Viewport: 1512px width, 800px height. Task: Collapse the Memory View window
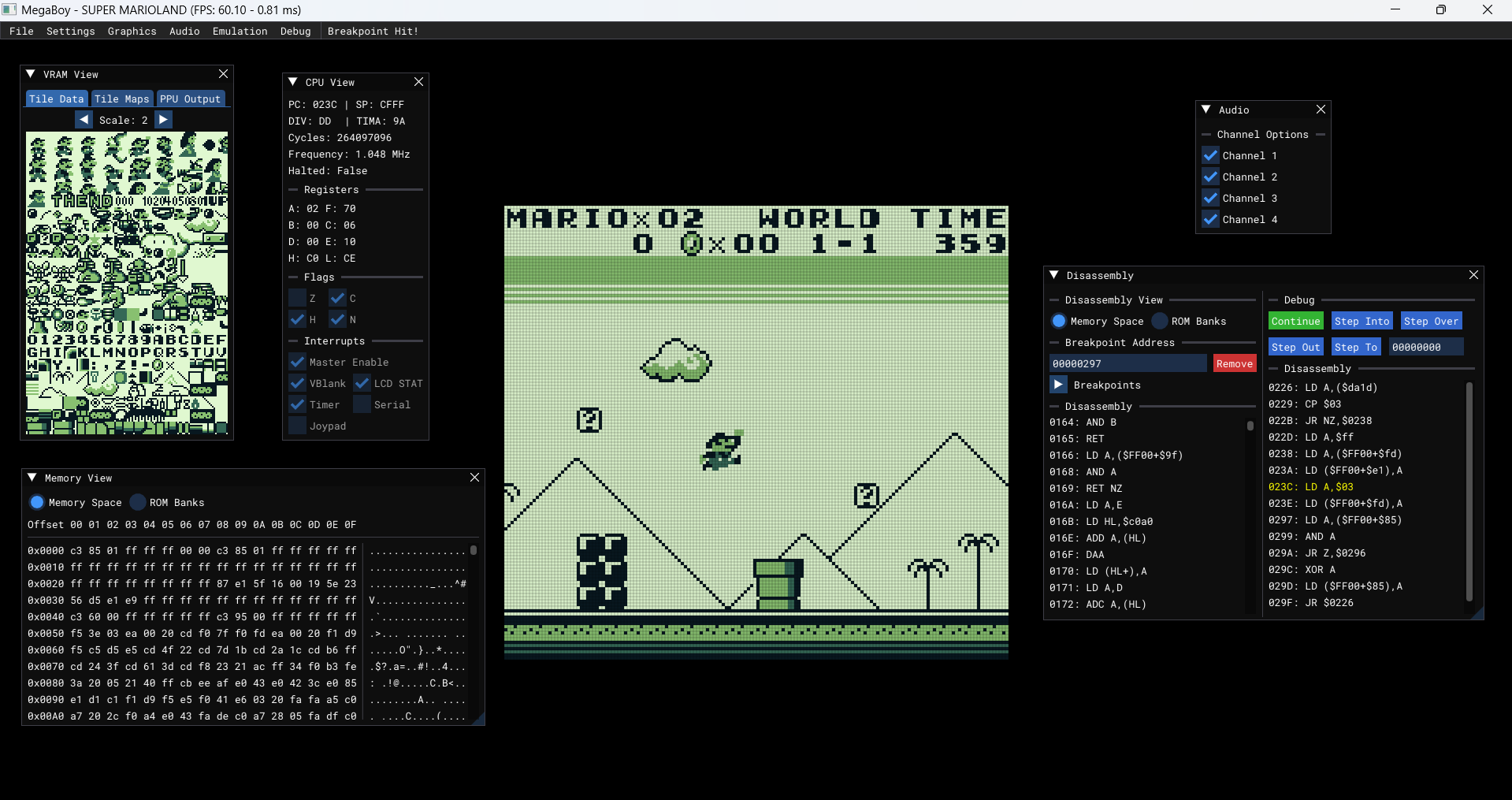pyautogui.click(x=32, y=478)
